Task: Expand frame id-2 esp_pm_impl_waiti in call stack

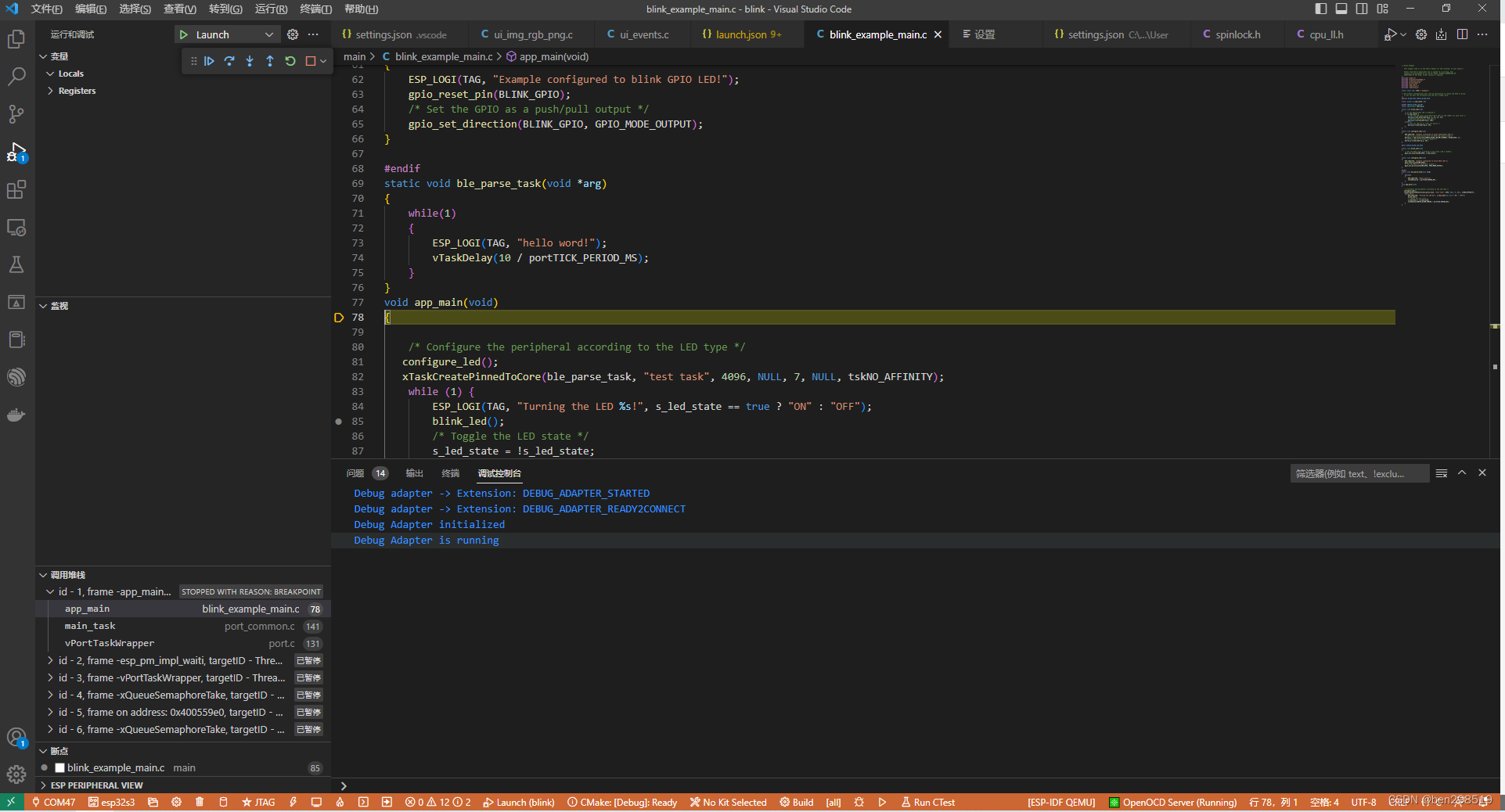Action: click(49, 660)
